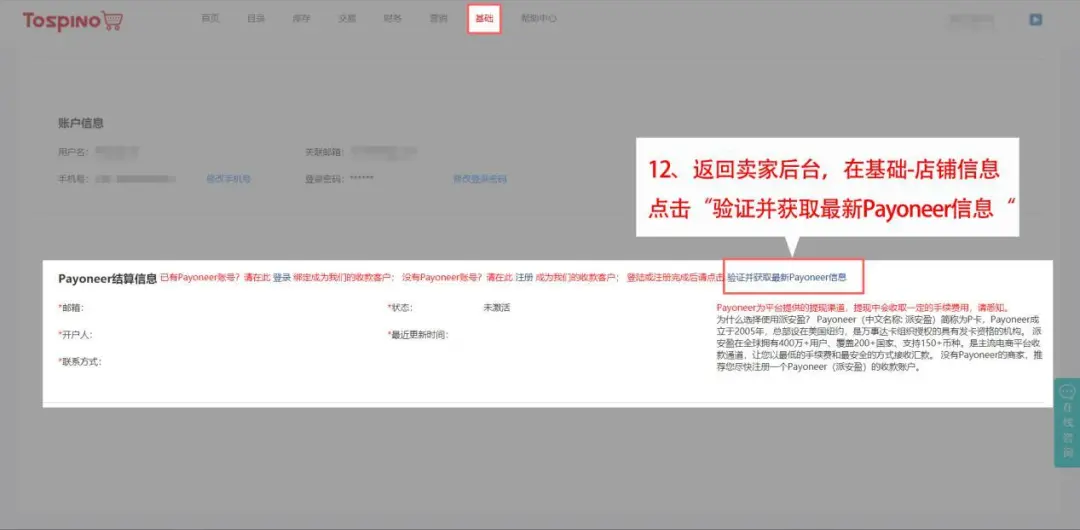
Task: Click the Payoneer结算信息 heading
Action: click(107, 278)
